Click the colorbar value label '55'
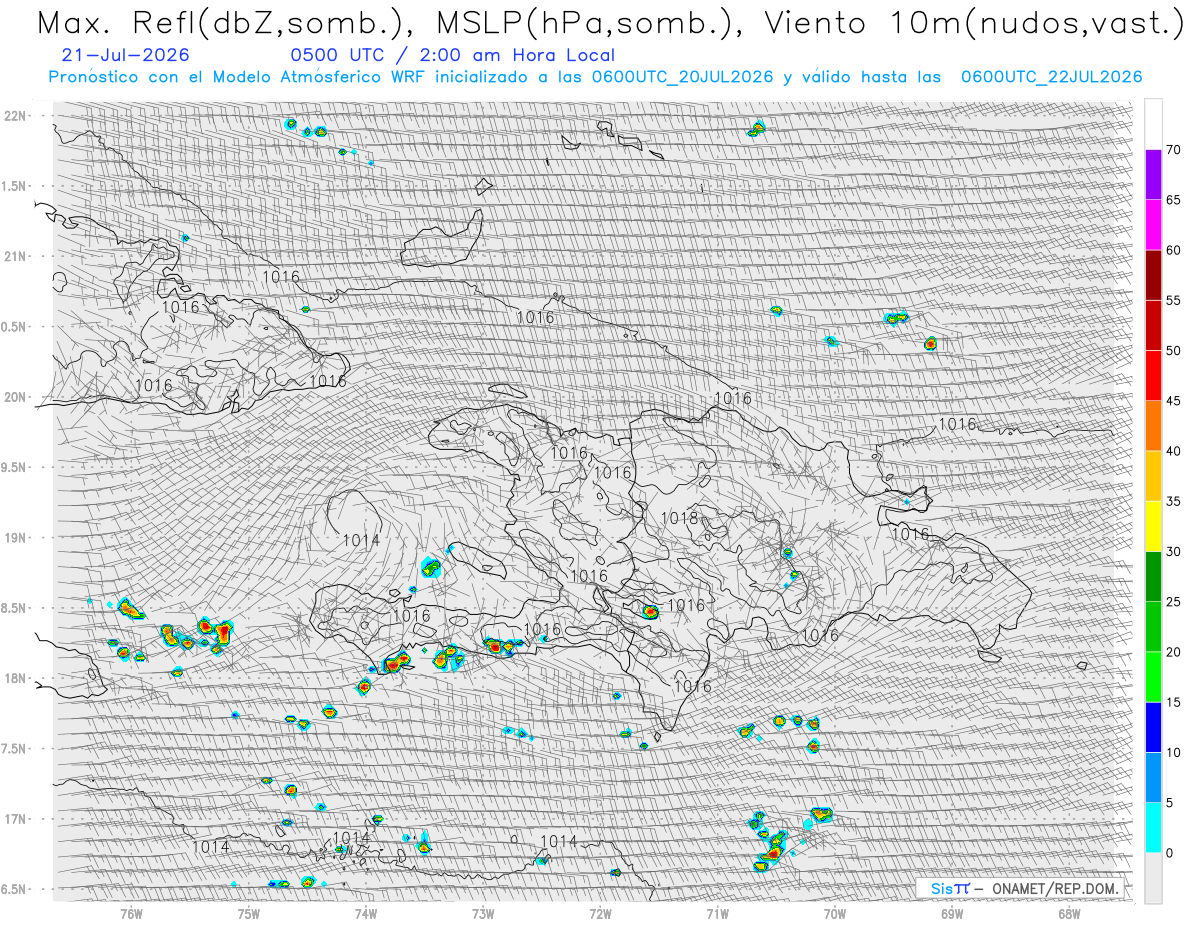This screenshot has height=927, width=1200. pos(1173,300)
